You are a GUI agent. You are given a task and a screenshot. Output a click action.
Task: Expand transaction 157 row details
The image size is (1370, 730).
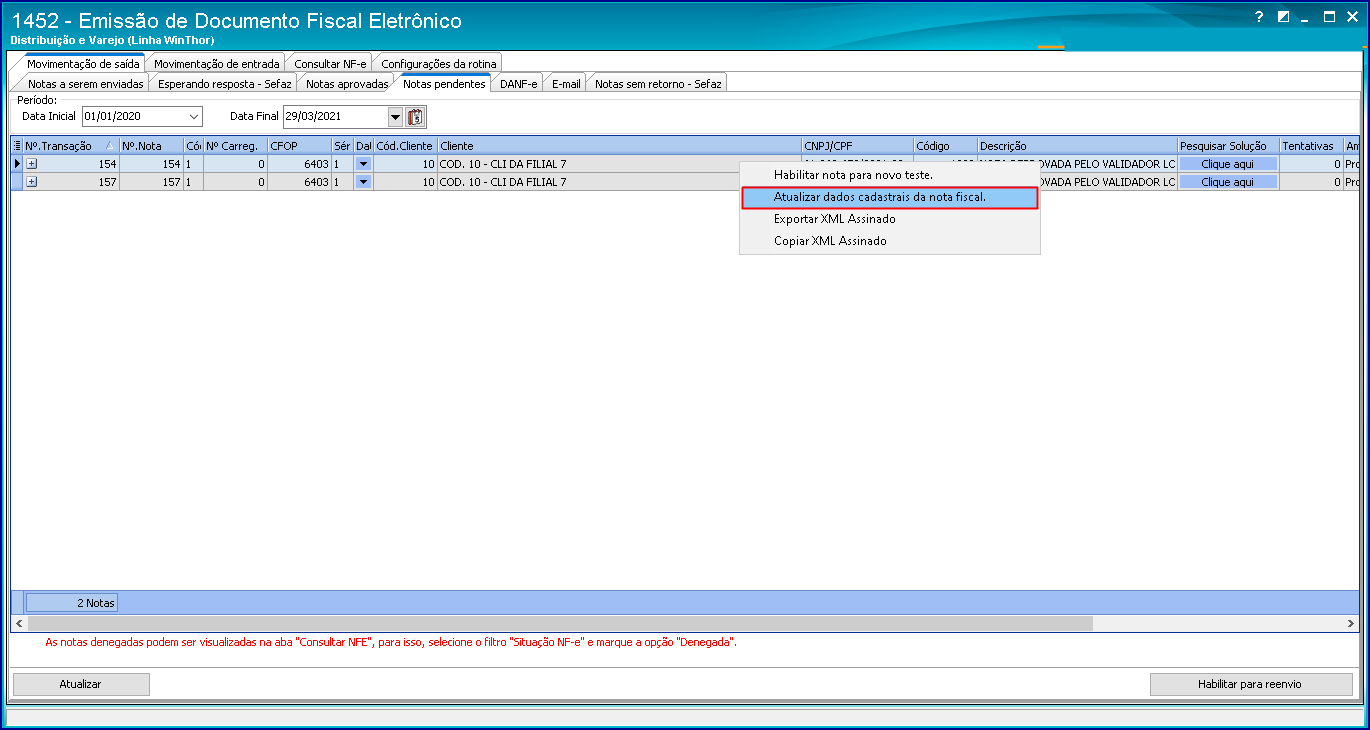point(31,182)
